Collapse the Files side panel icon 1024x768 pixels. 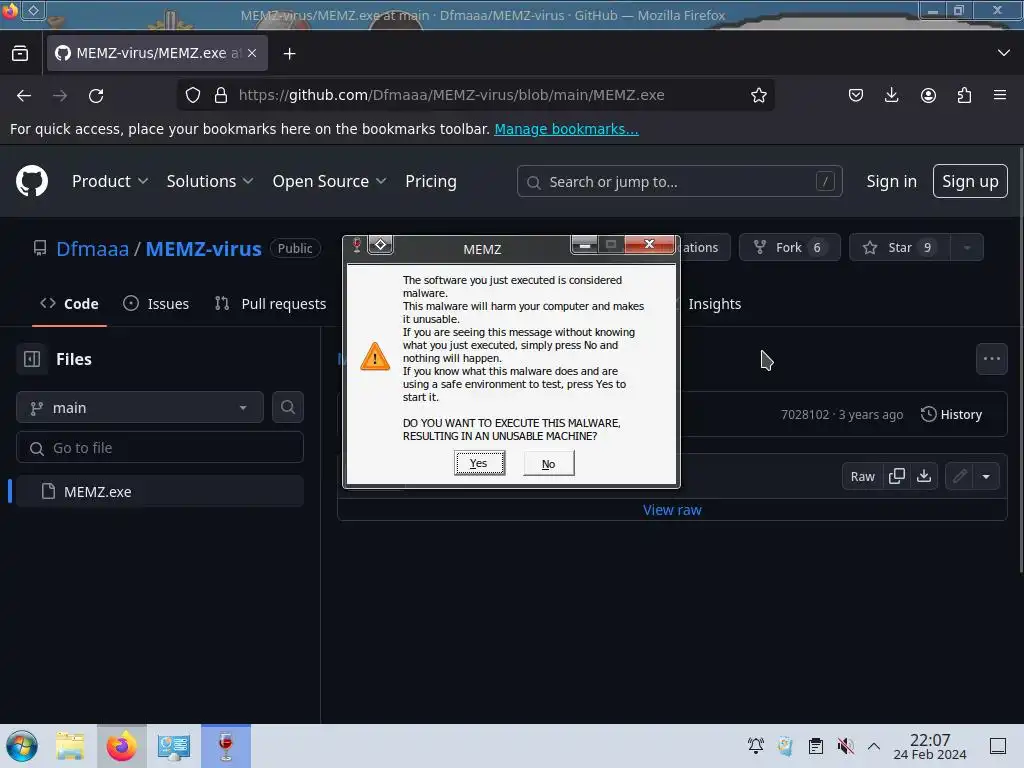[32, 359]
